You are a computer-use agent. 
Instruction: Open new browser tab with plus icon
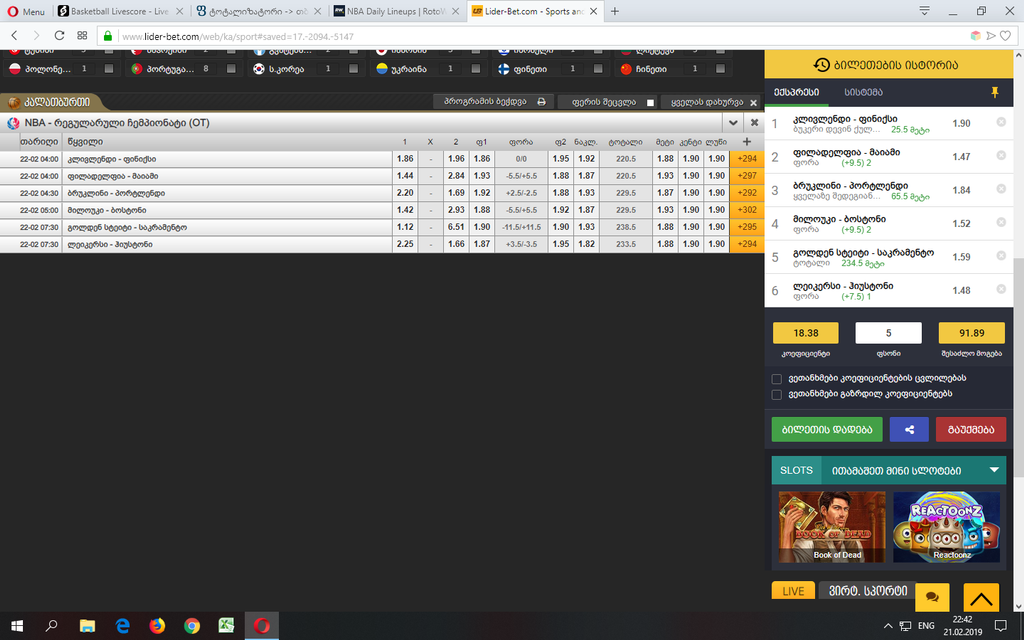point(615,11)
